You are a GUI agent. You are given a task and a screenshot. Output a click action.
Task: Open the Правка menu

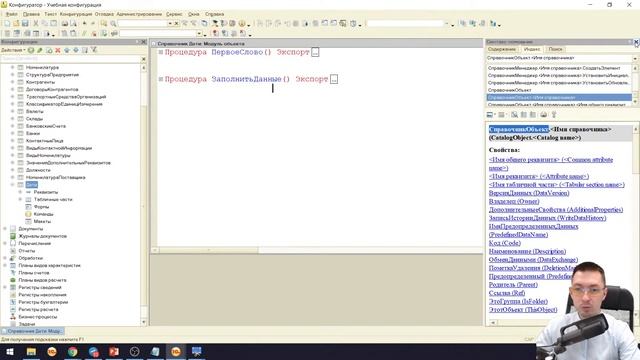[31, 14]
